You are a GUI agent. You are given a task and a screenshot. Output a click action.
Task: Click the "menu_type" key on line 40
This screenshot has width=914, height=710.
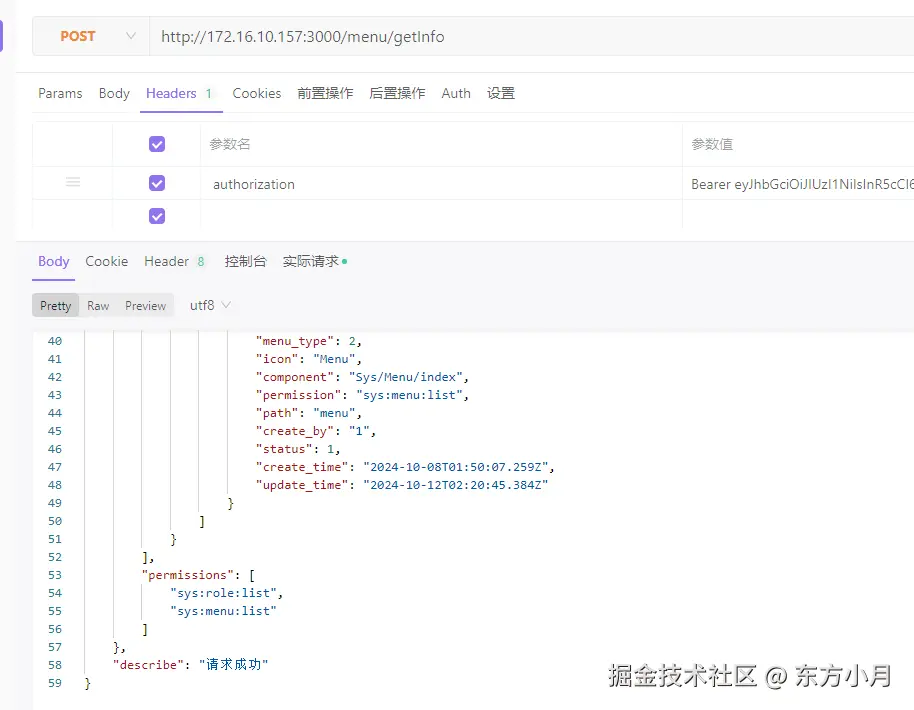[x=294, y=341]
